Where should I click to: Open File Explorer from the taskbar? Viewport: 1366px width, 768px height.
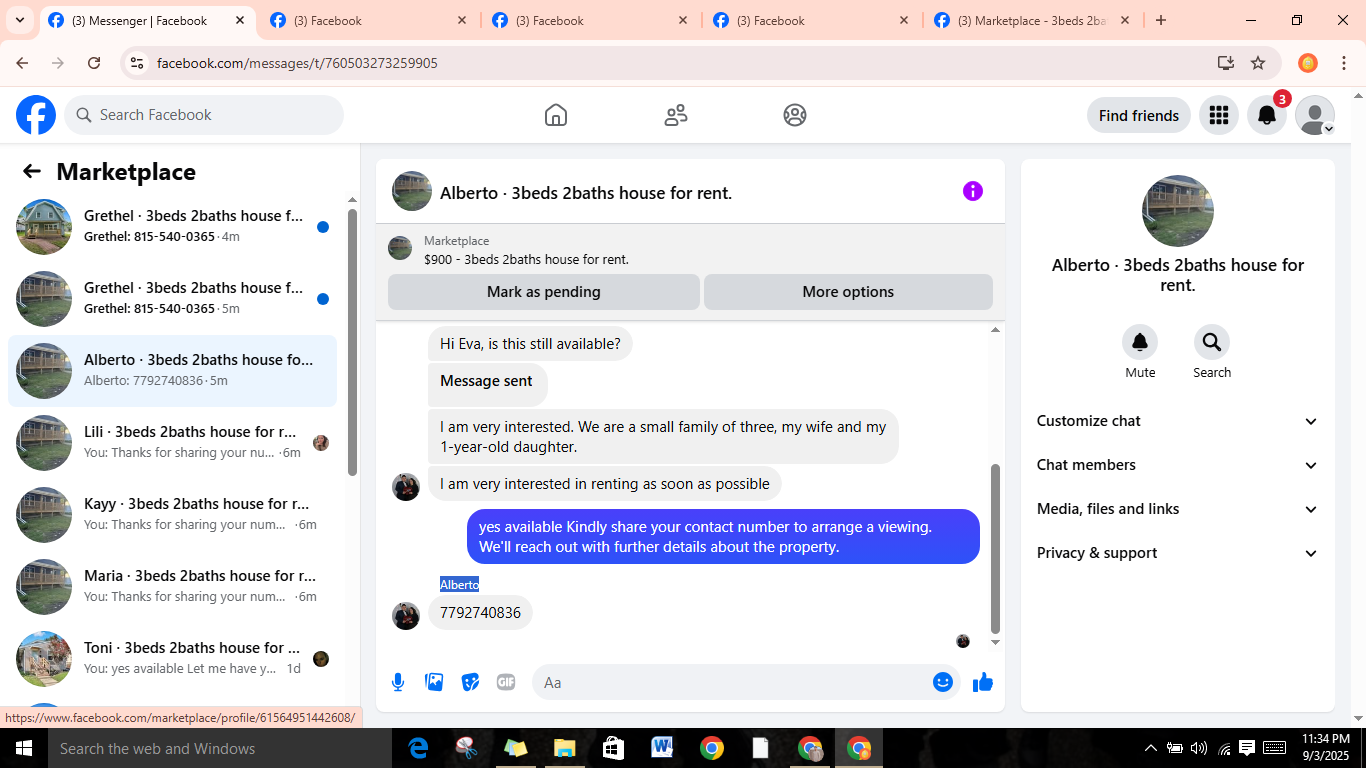pyautogui.click(x=565, y=748)
